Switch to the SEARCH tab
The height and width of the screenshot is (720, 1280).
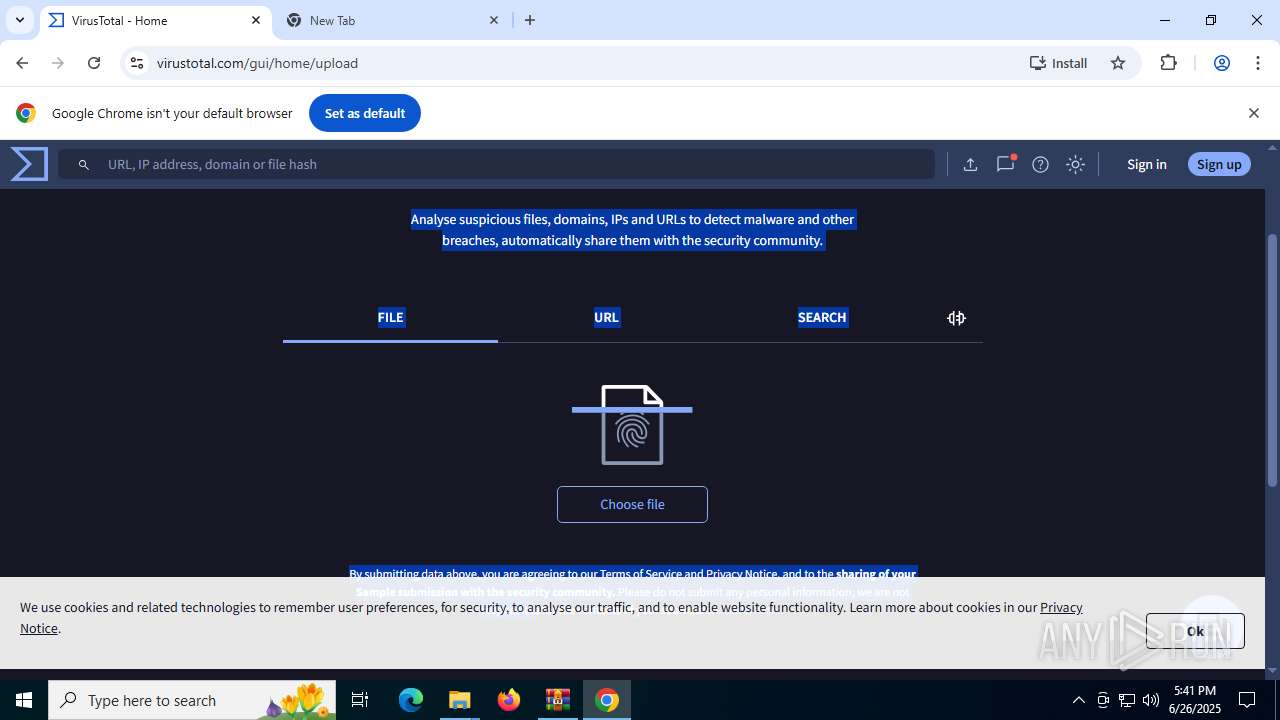click(822, 318)
